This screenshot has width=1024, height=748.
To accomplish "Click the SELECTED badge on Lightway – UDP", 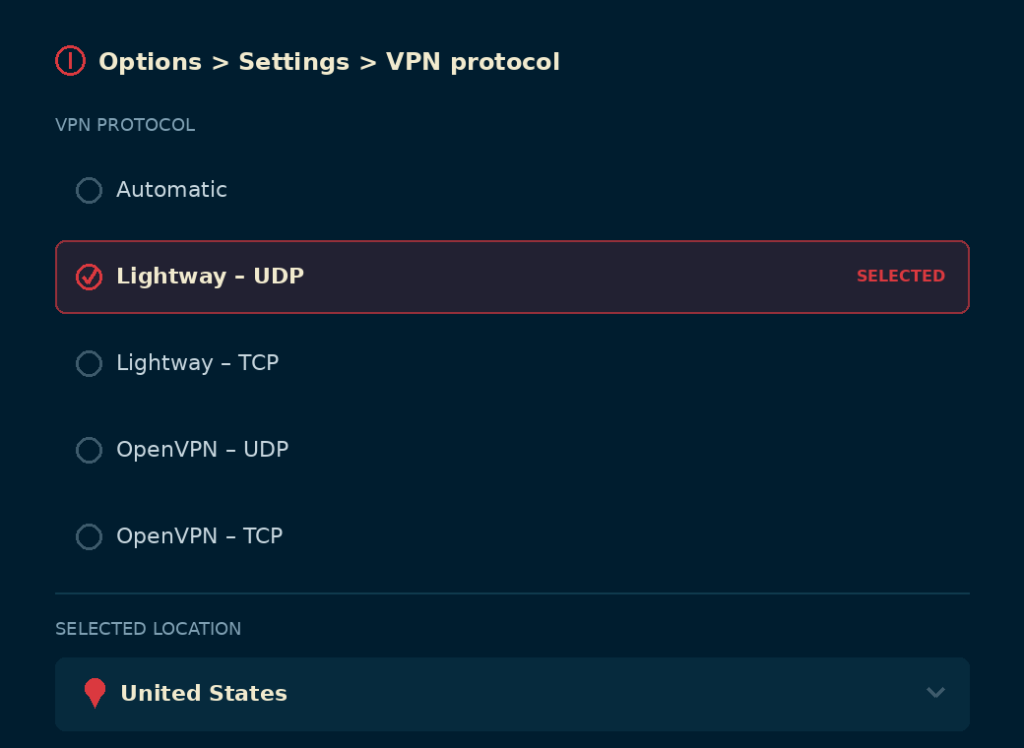I will pyautogui.click(x=901, y=276).
